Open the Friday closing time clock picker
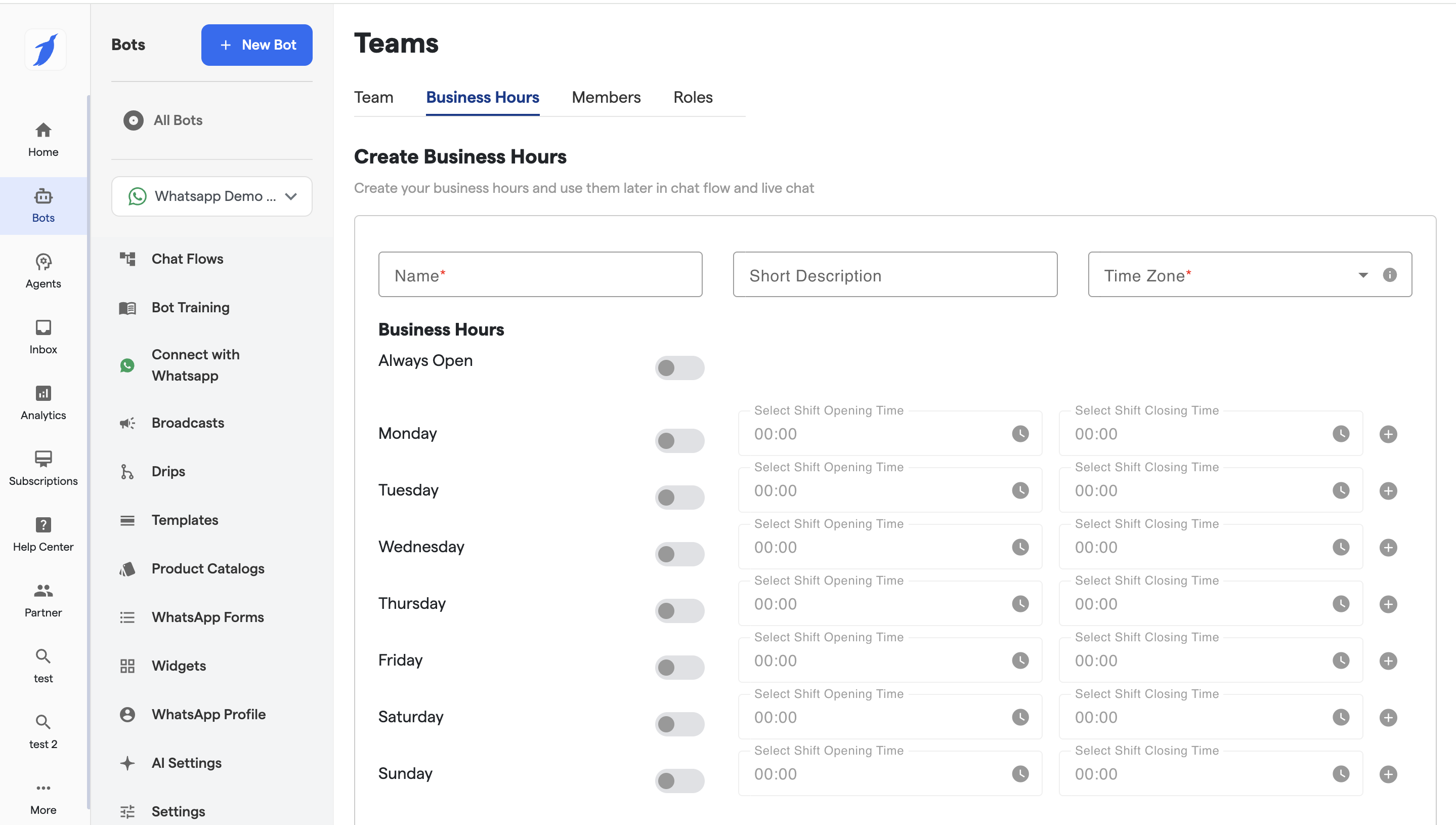Screen dimensions: 1456x825 tap(1341, 661)
